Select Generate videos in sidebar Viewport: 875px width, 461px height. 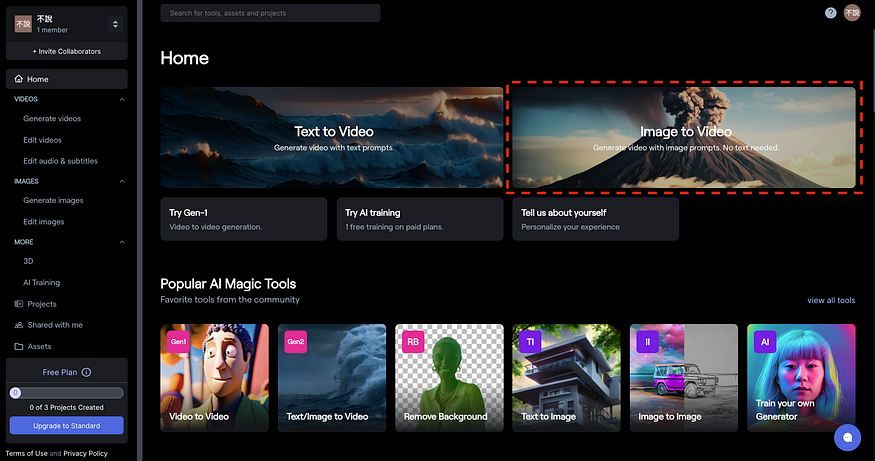[x=52, y=118]
